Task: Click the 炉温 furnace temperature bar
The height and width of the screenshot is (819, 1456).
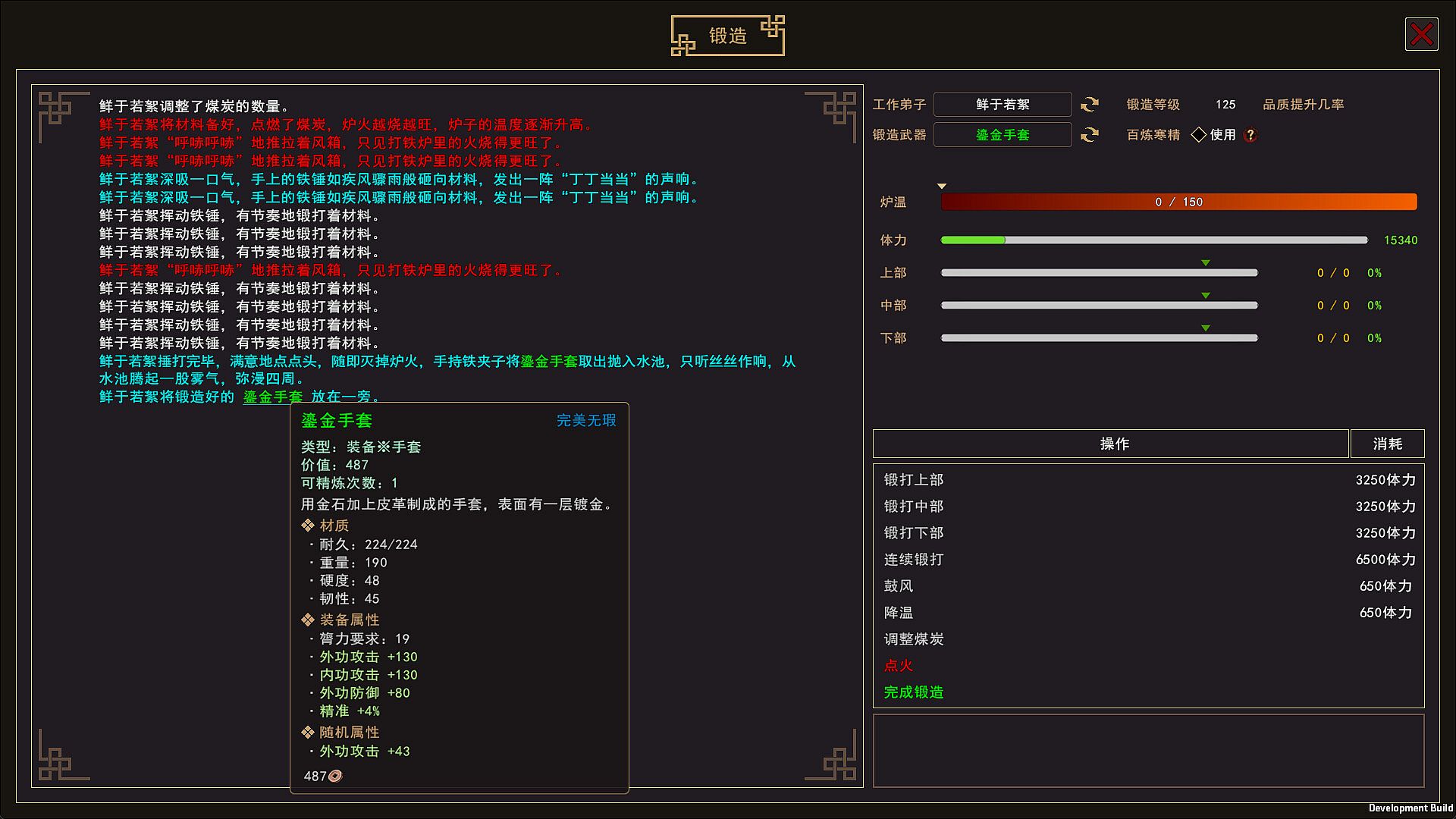Action: tap(1178, 202)
